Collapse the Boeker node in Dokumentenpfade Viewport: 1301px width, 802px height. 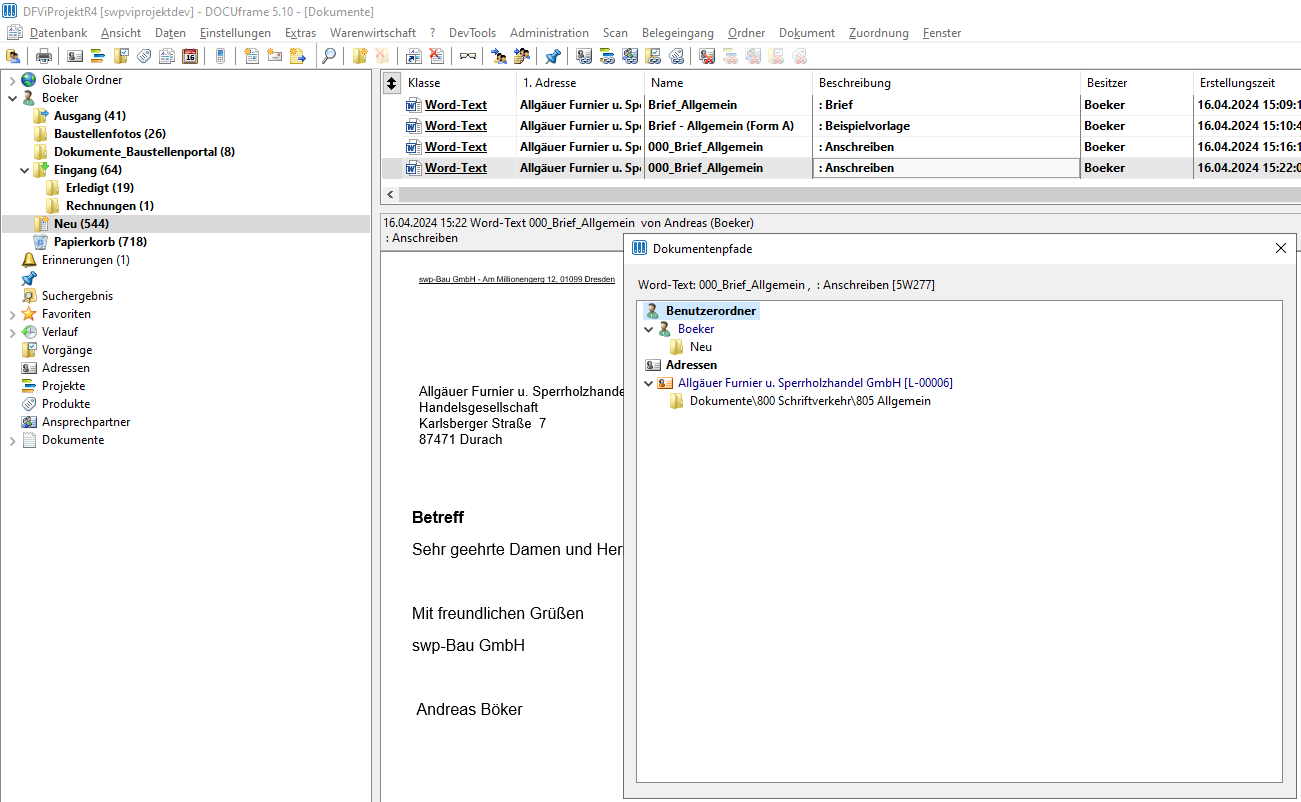coord(649,329)
